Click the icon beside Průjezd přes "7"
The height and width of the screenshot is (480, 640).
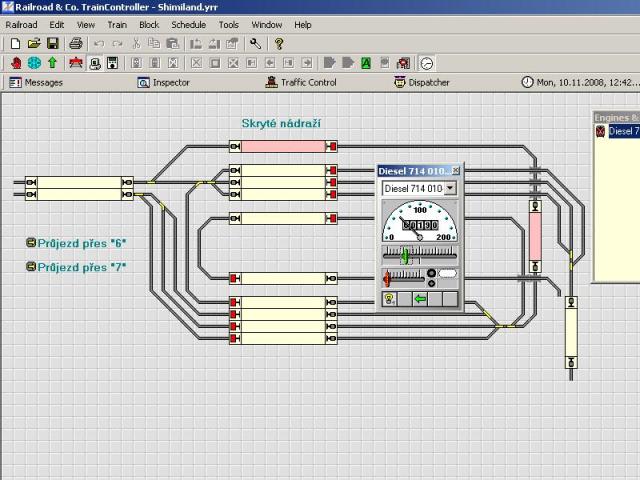tap(31, 267)
